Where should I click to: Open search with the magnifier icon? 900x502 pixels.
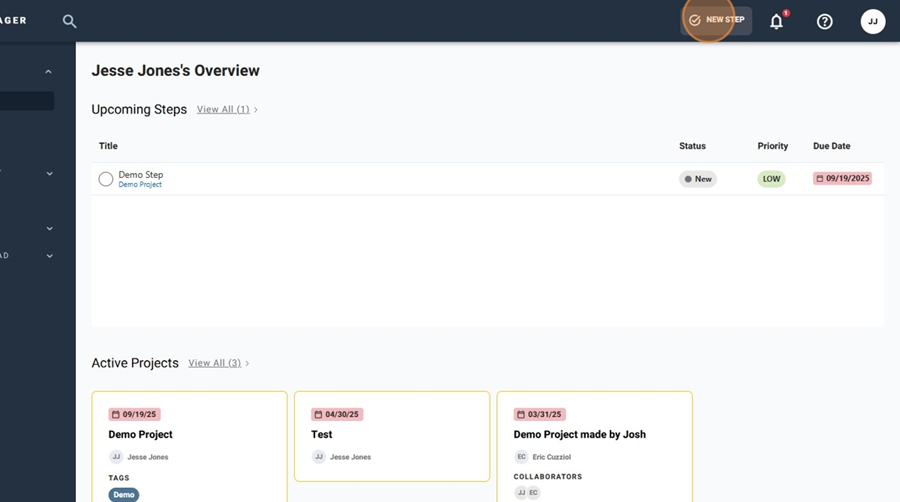(69, 22)
